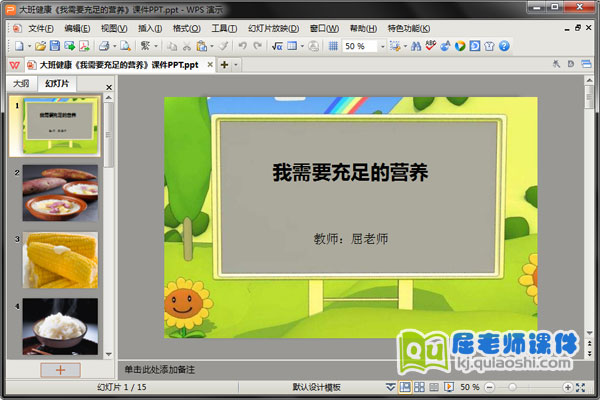Run ABC spell check
This screenshot has height=400, width=600.
pos(430,46)
